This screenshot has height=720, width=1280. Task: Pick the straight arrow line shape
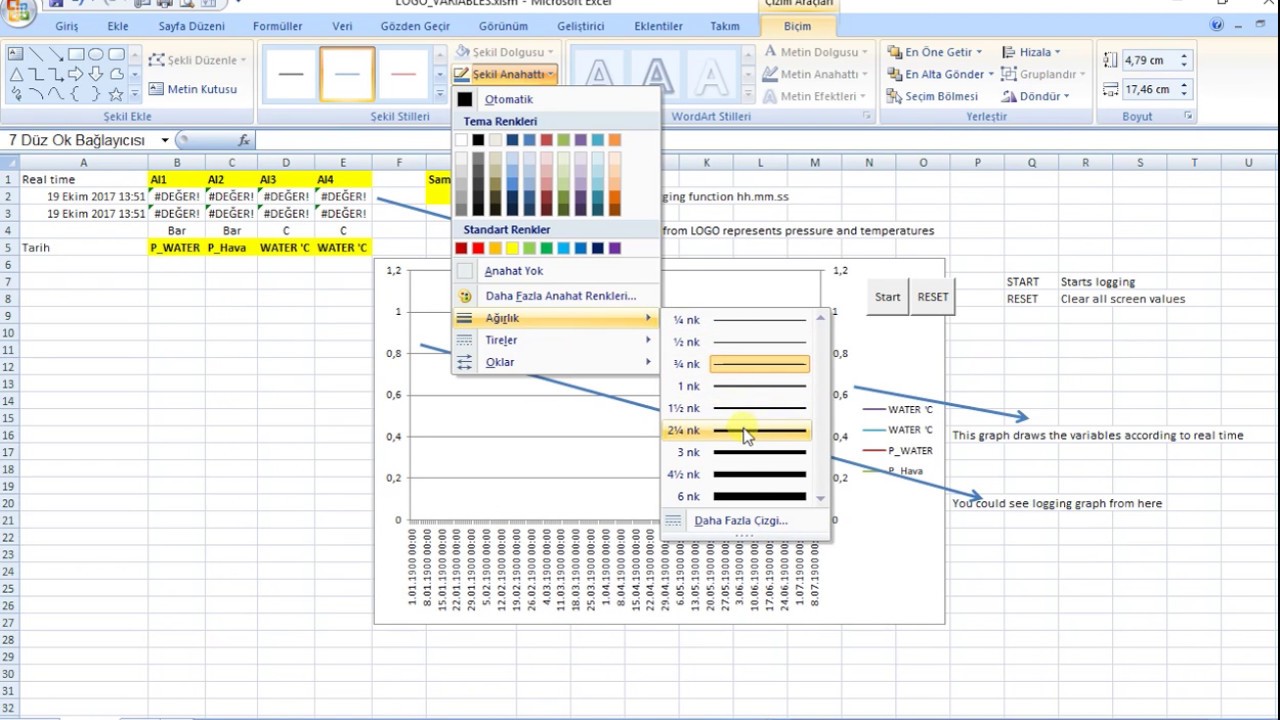[x=56, y=54]
